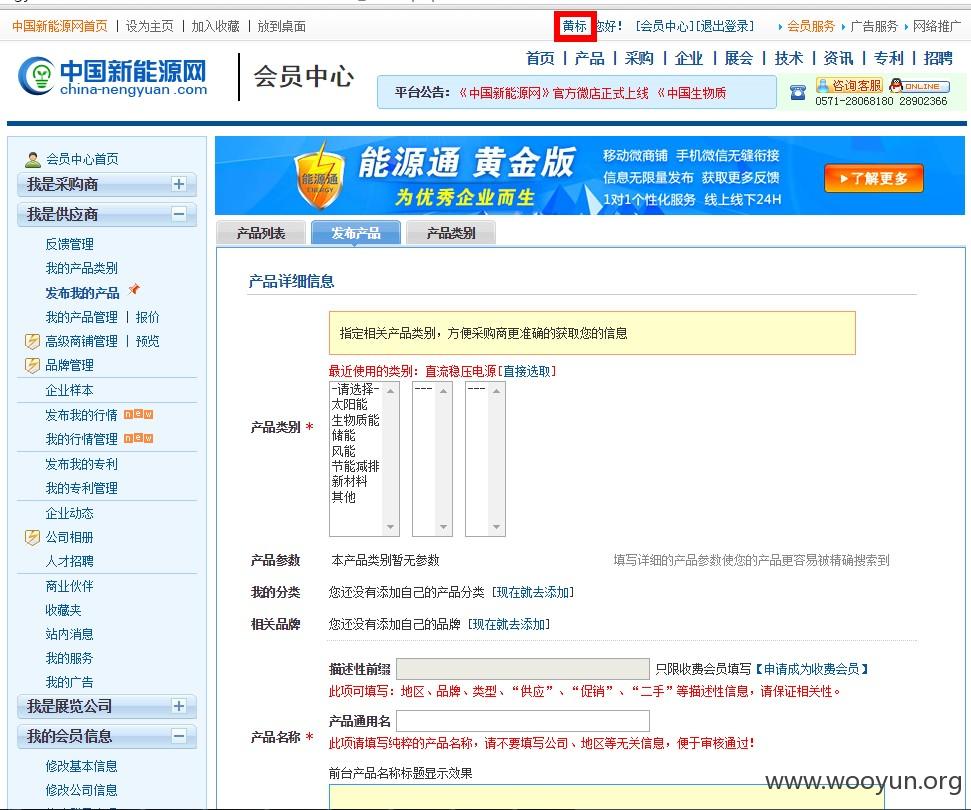Click 放到桌面 link

coord(281,26)
